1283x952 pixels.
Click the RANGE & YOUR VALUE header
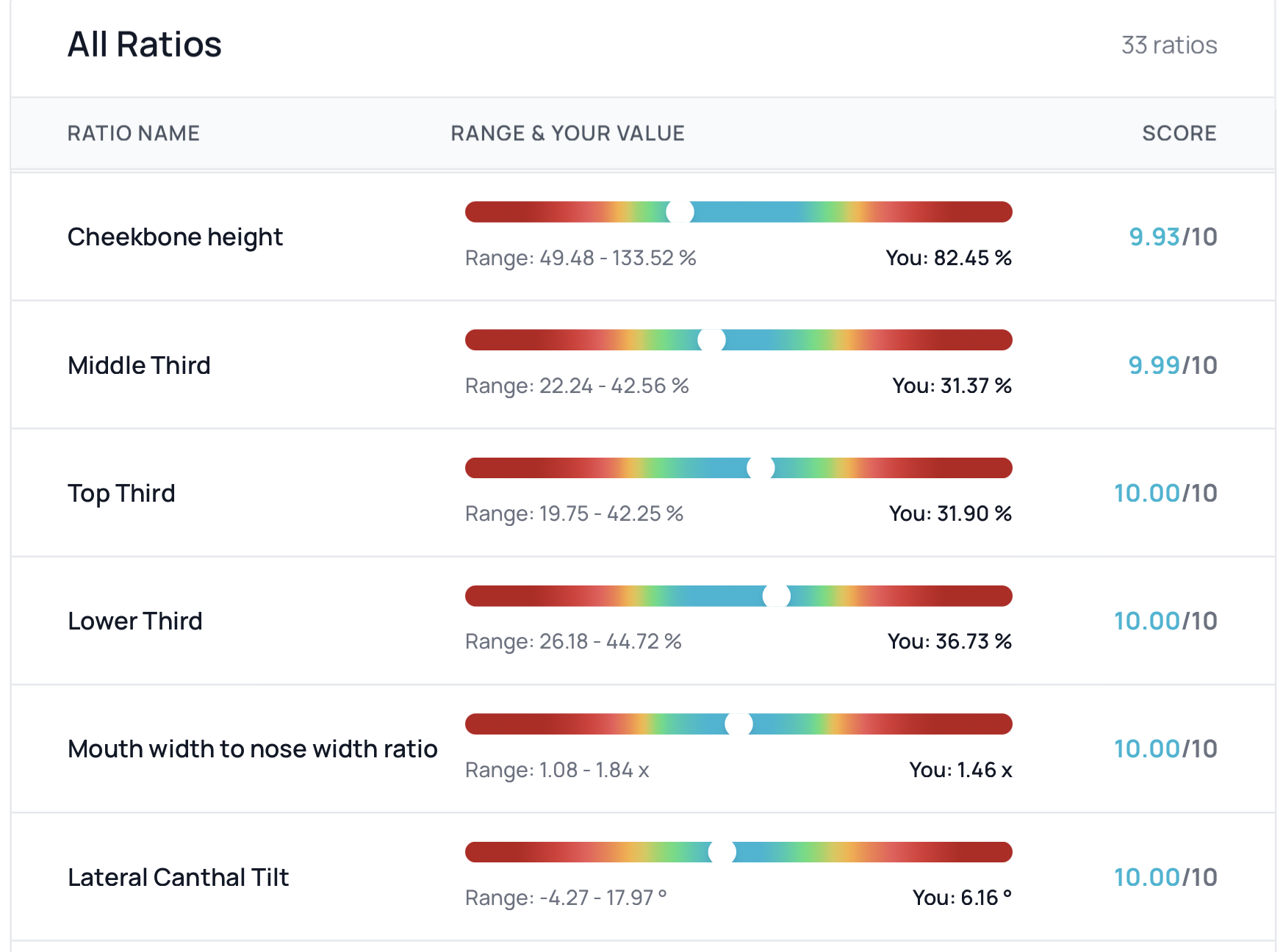pos(567,133)
